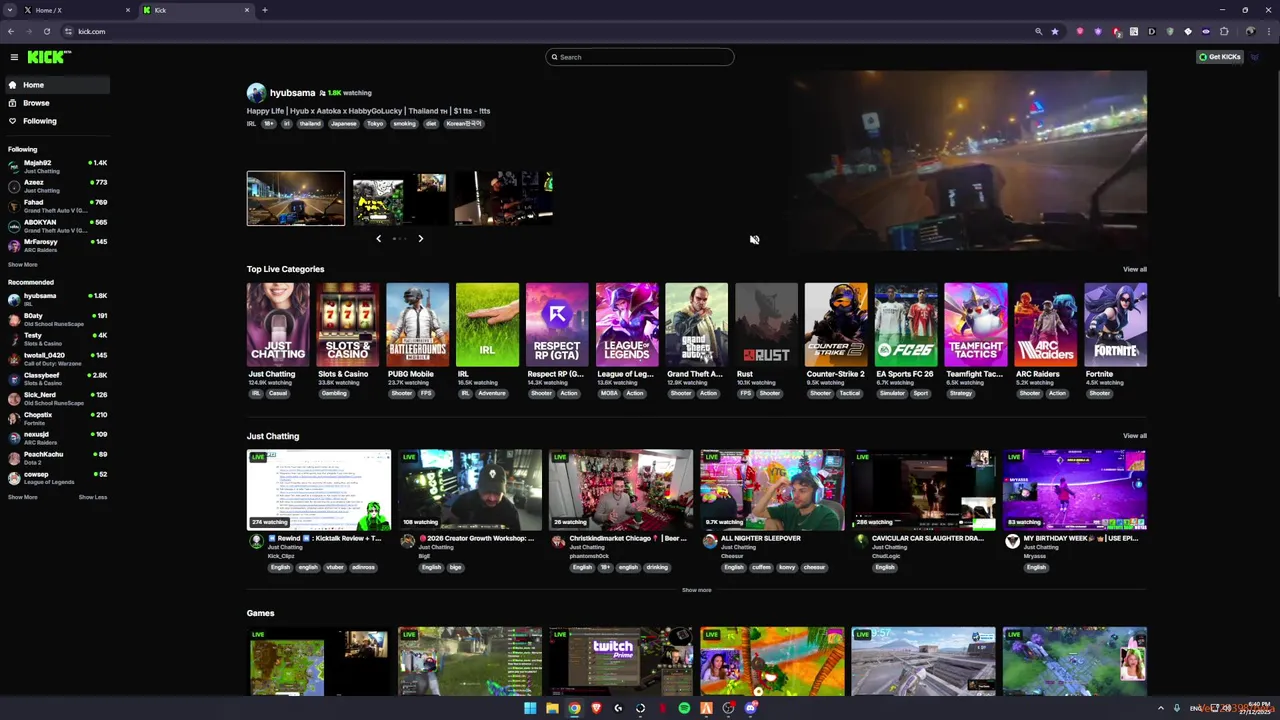Unmute the featured stream preview

pyautogui.click(x=754, y=240)
